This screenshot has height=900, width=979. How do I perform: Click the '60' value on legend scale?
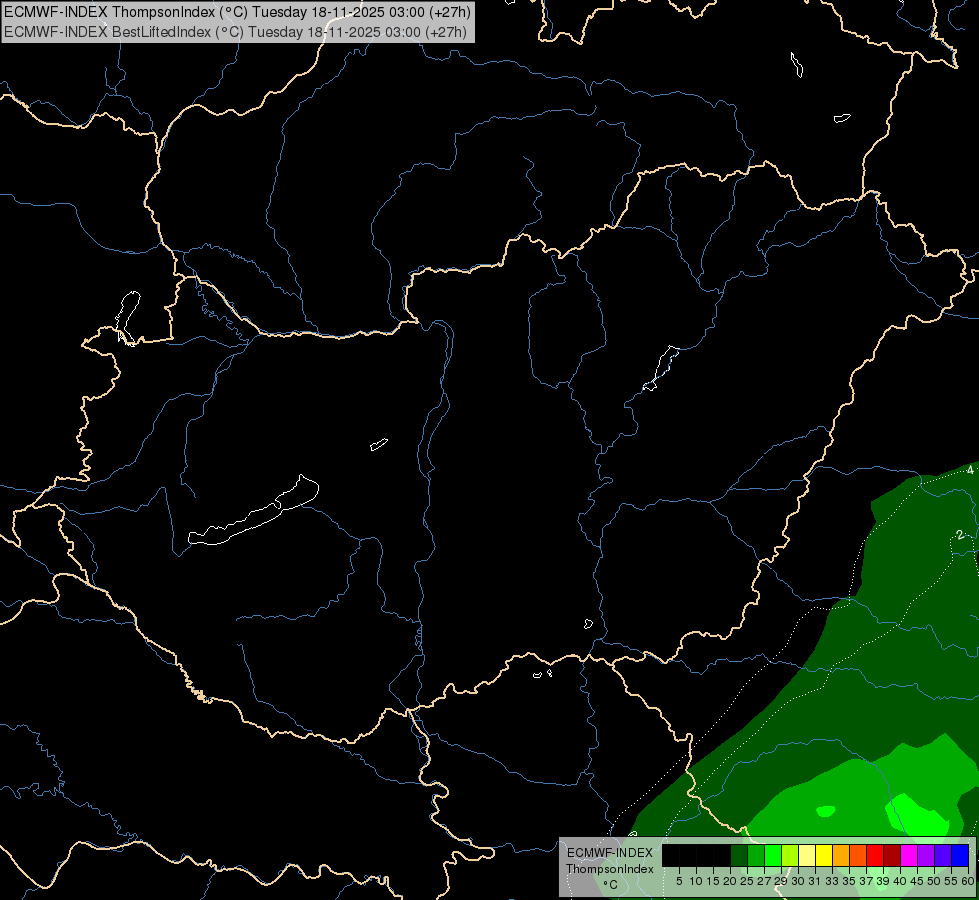pos(968,881)
